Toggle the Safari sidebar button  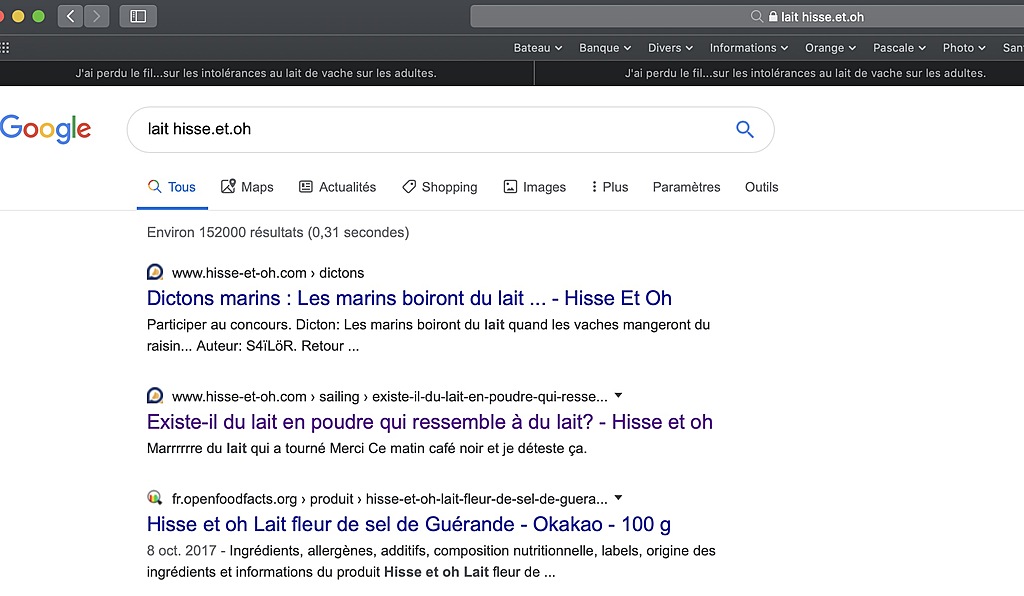138,16
